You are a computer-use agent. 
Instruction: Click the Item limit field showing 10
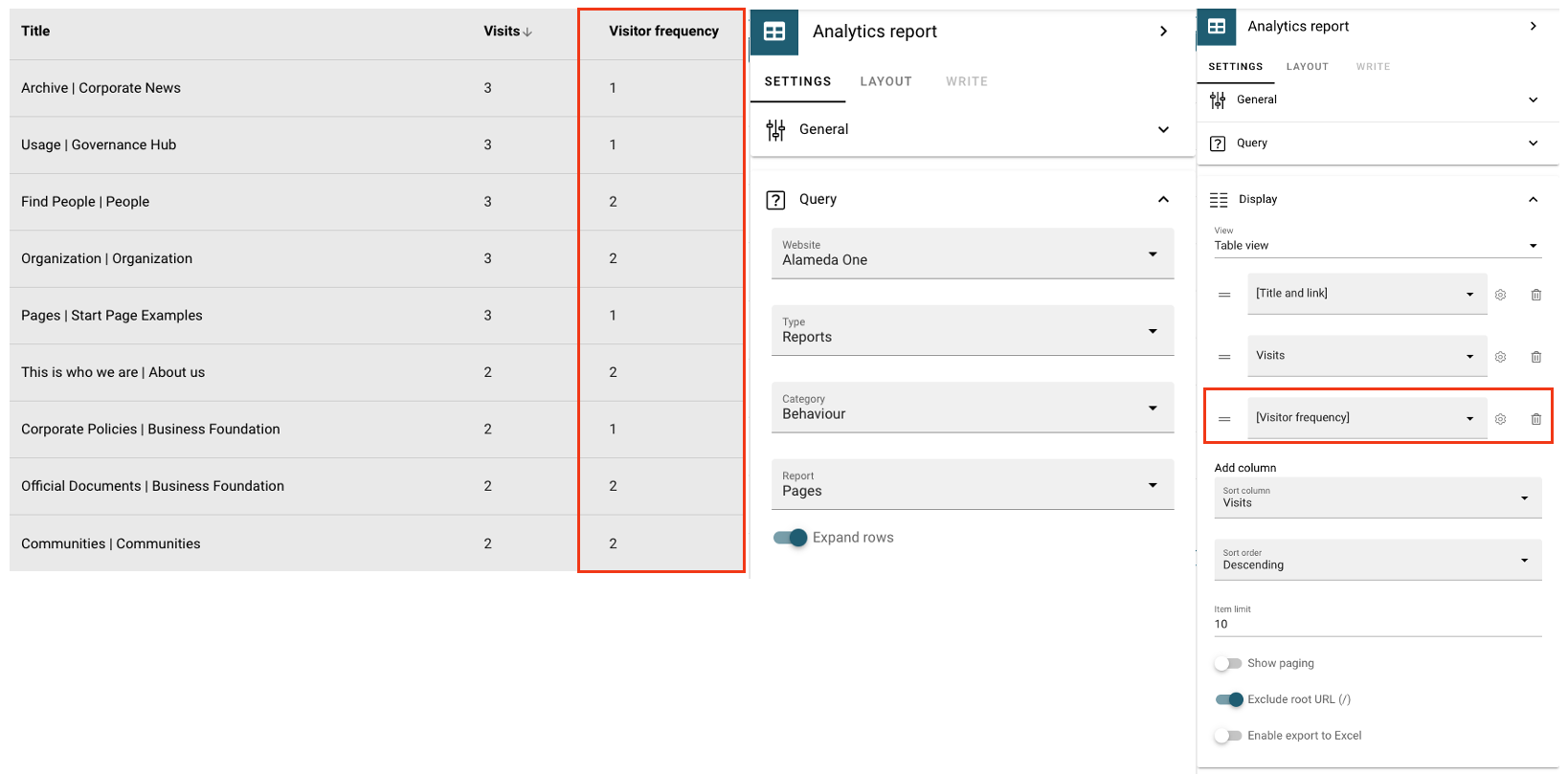[1378, 624]
